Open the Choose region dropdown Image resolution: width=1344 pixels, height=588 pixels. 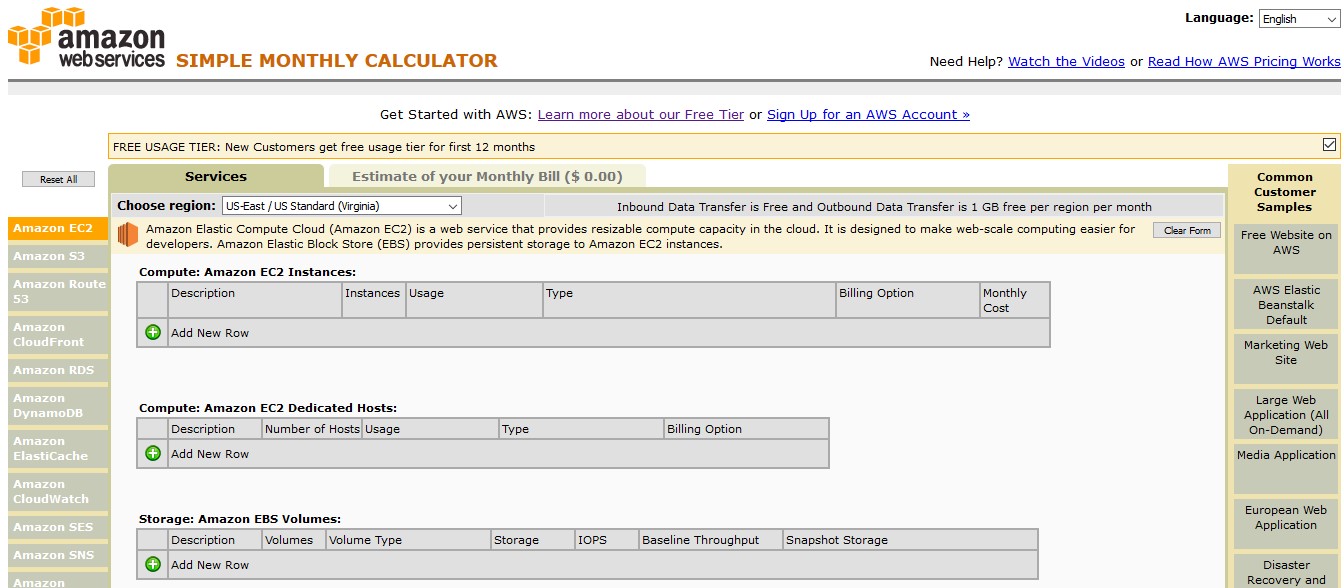point(341,206)
